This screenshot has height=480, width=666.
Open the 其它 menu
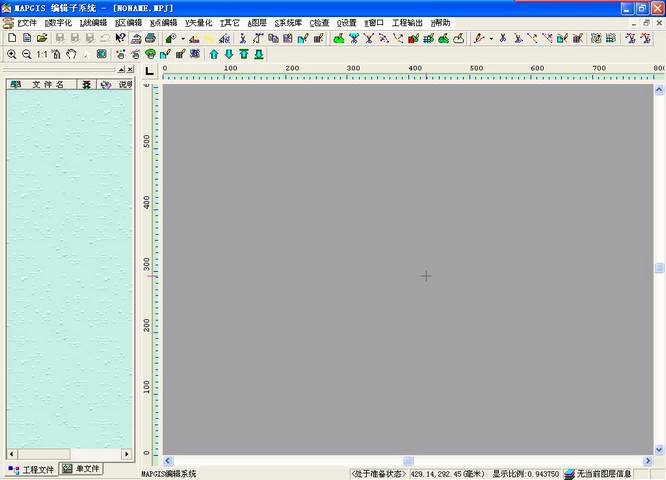(230, 23)
